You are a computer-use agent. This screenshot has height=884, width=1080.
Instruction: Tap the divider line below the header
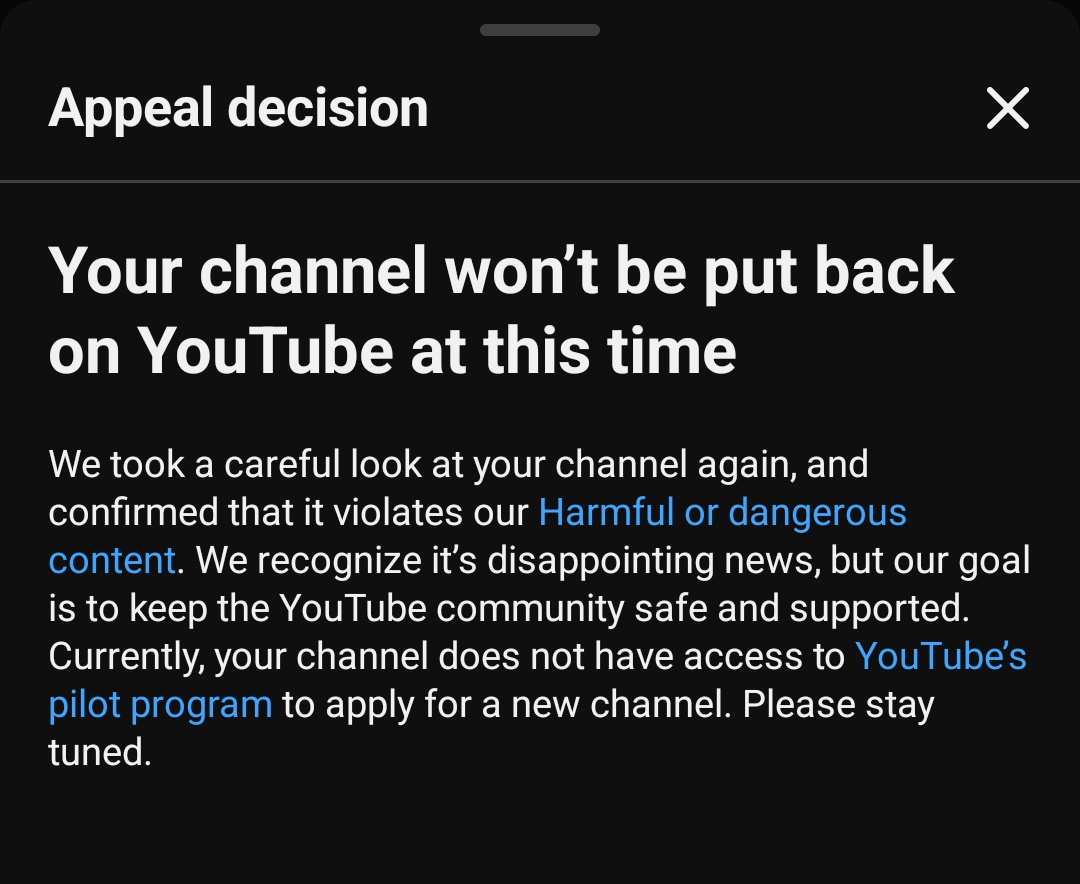coord(540,181)
